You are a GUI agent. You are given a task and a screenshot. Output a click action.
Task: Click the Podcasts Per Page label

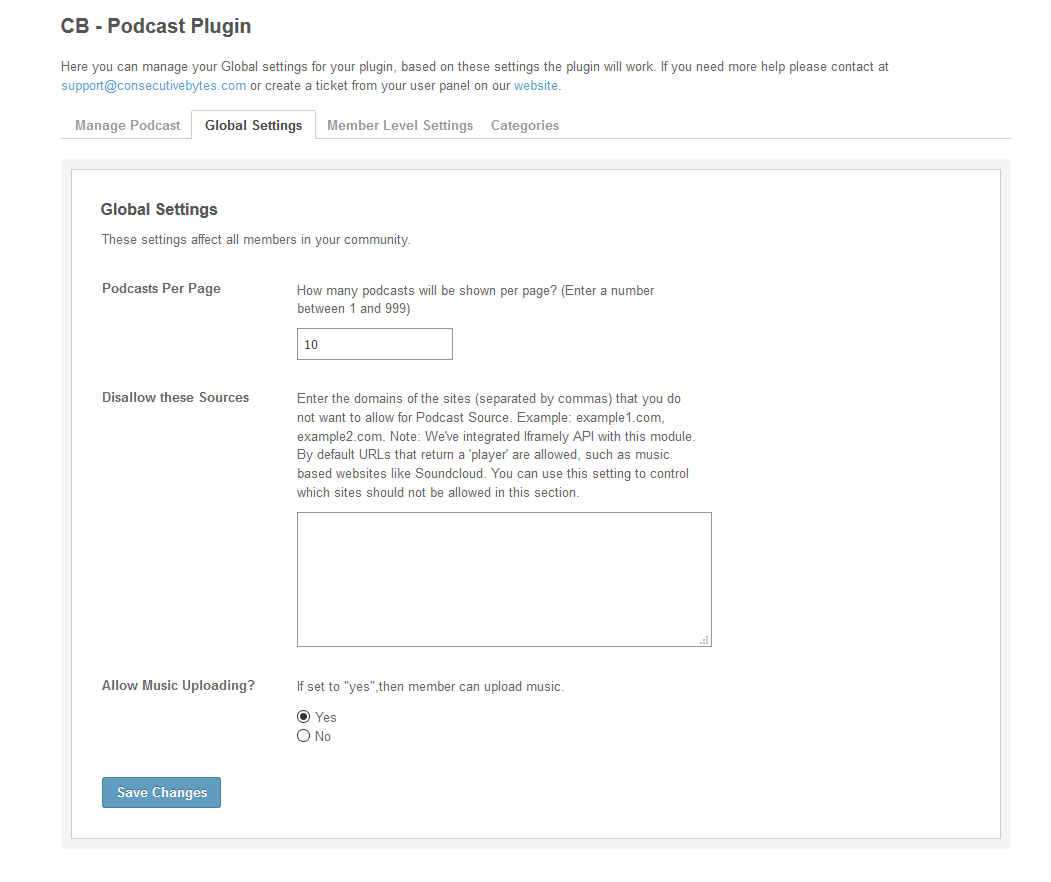[161, 289]
